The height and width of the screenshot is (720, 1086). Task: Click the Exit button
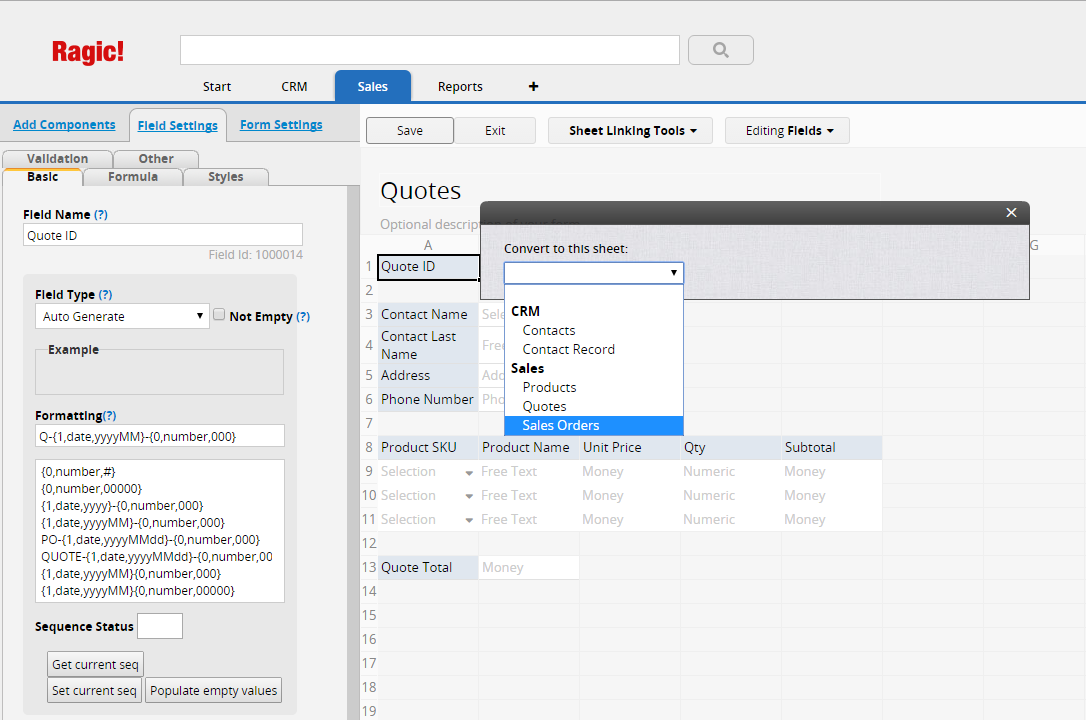[495, 131]
